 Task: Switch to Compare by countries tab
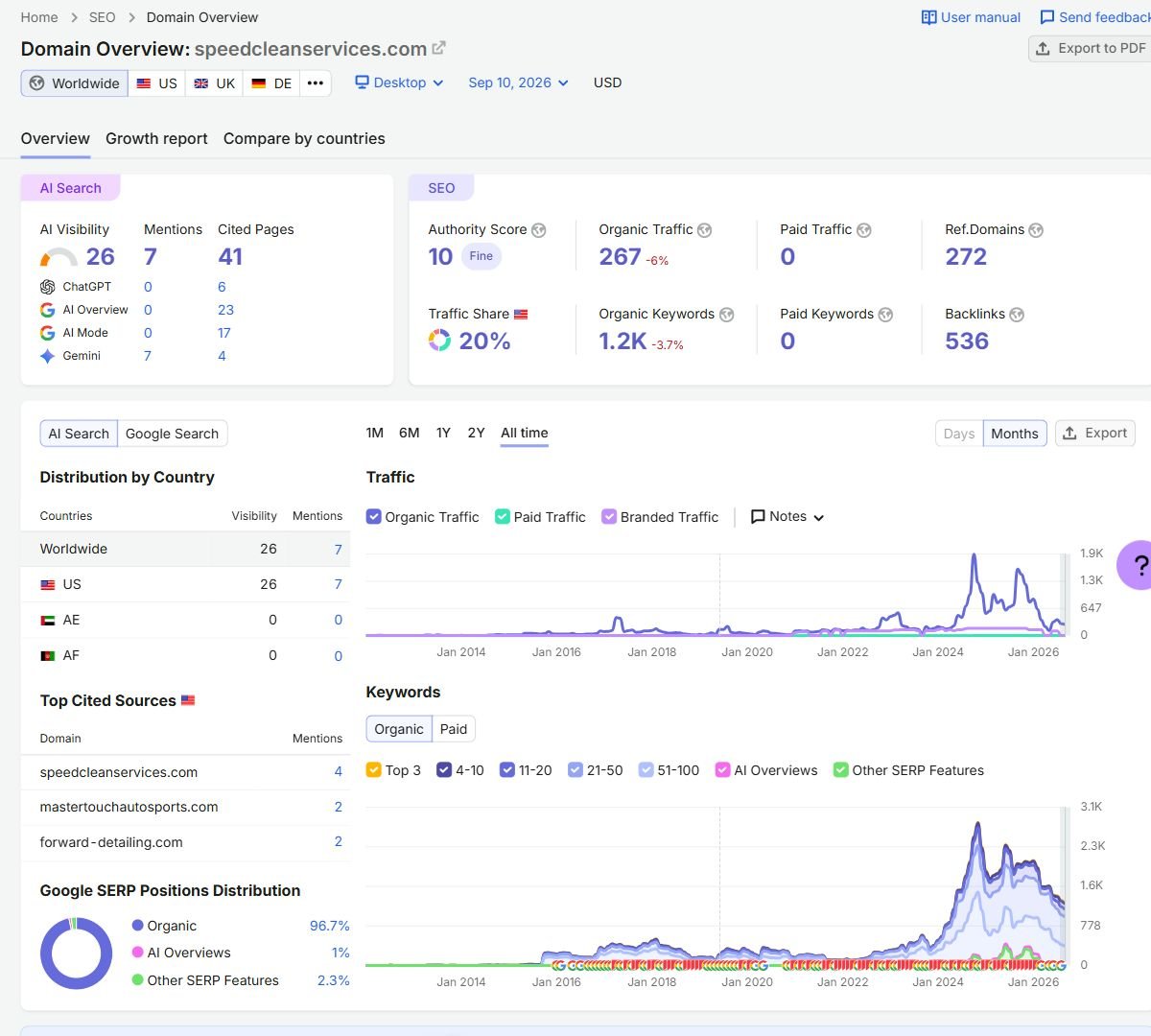[x=304, y=138]
